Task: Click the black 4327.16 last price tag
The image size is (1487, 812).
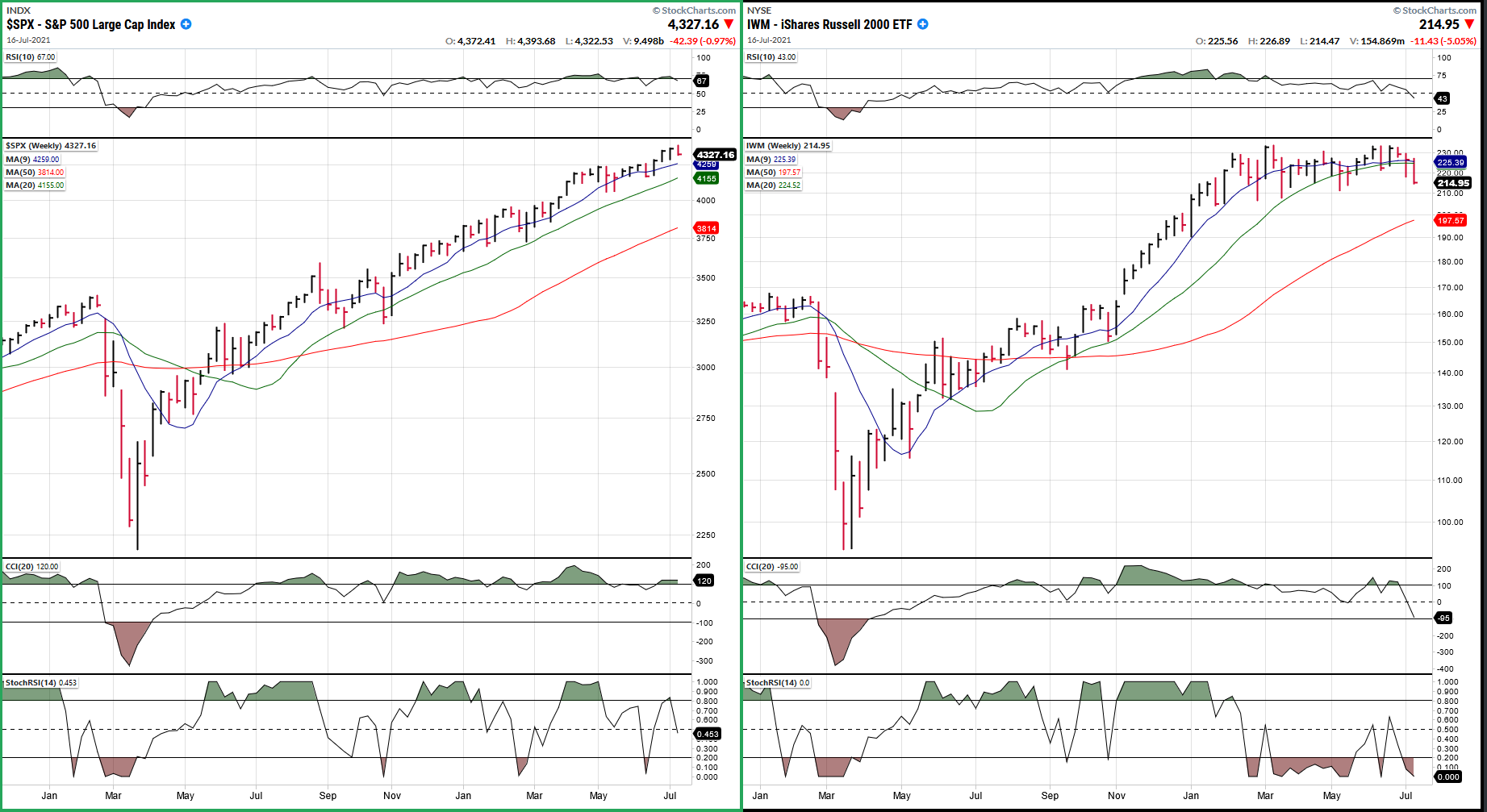Action: tap(715, 155)
